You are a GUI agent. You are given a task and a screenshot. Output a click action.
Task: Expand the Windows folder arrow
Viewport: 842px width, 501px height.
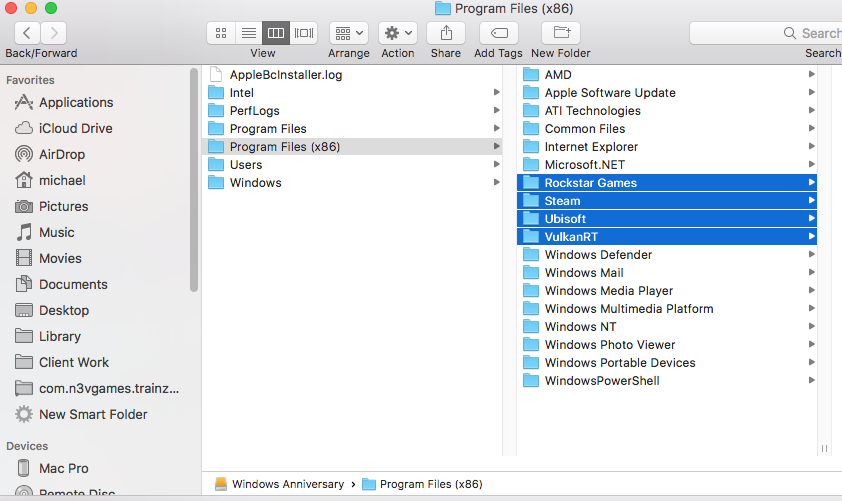tap(497, 182)
